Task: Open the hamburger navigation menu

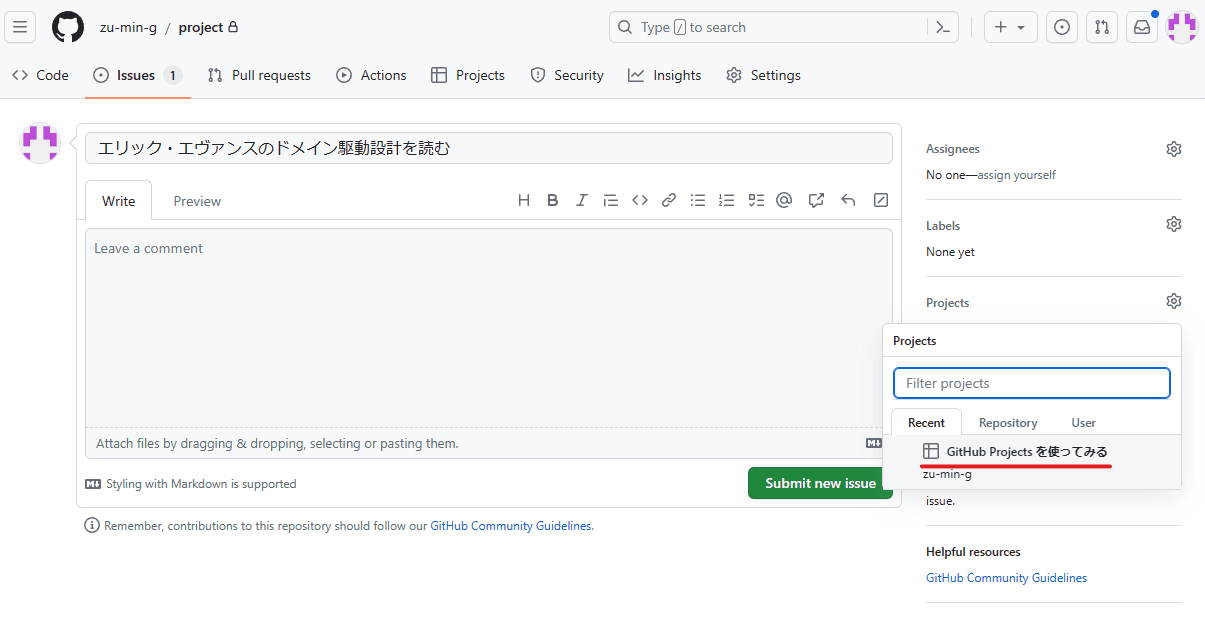Action: (20, 27)
